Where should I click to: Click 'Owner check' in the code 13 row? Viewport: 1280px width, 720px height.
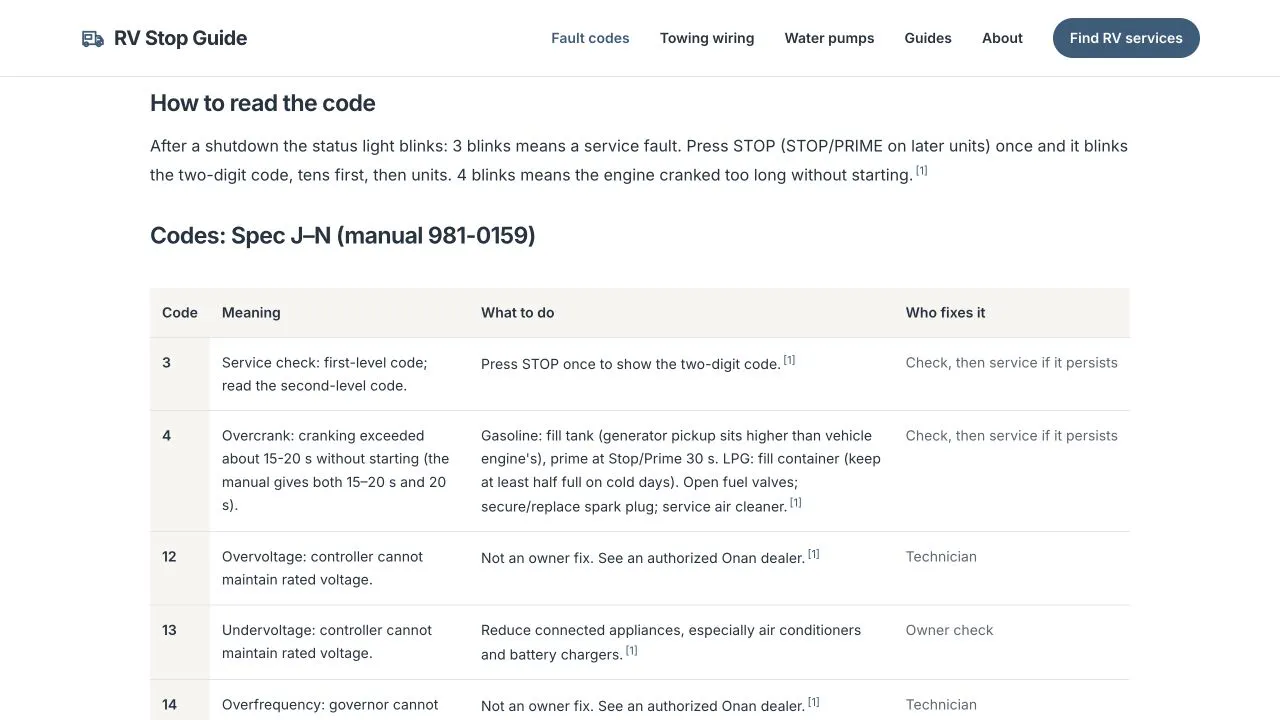pyautogui.click(x=950, y=631)
